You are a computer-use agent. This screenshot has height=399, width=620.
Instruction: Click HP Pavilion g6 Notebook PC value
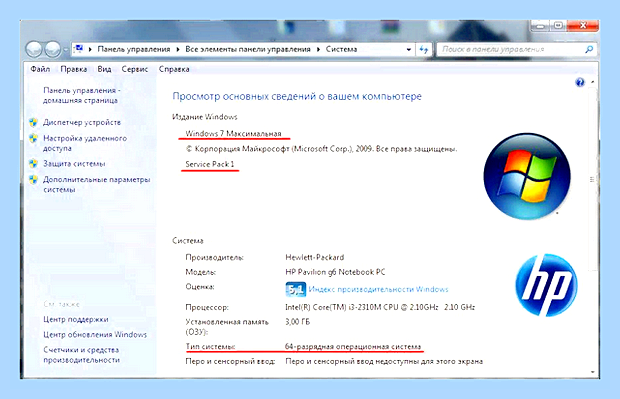click(335, 272)
